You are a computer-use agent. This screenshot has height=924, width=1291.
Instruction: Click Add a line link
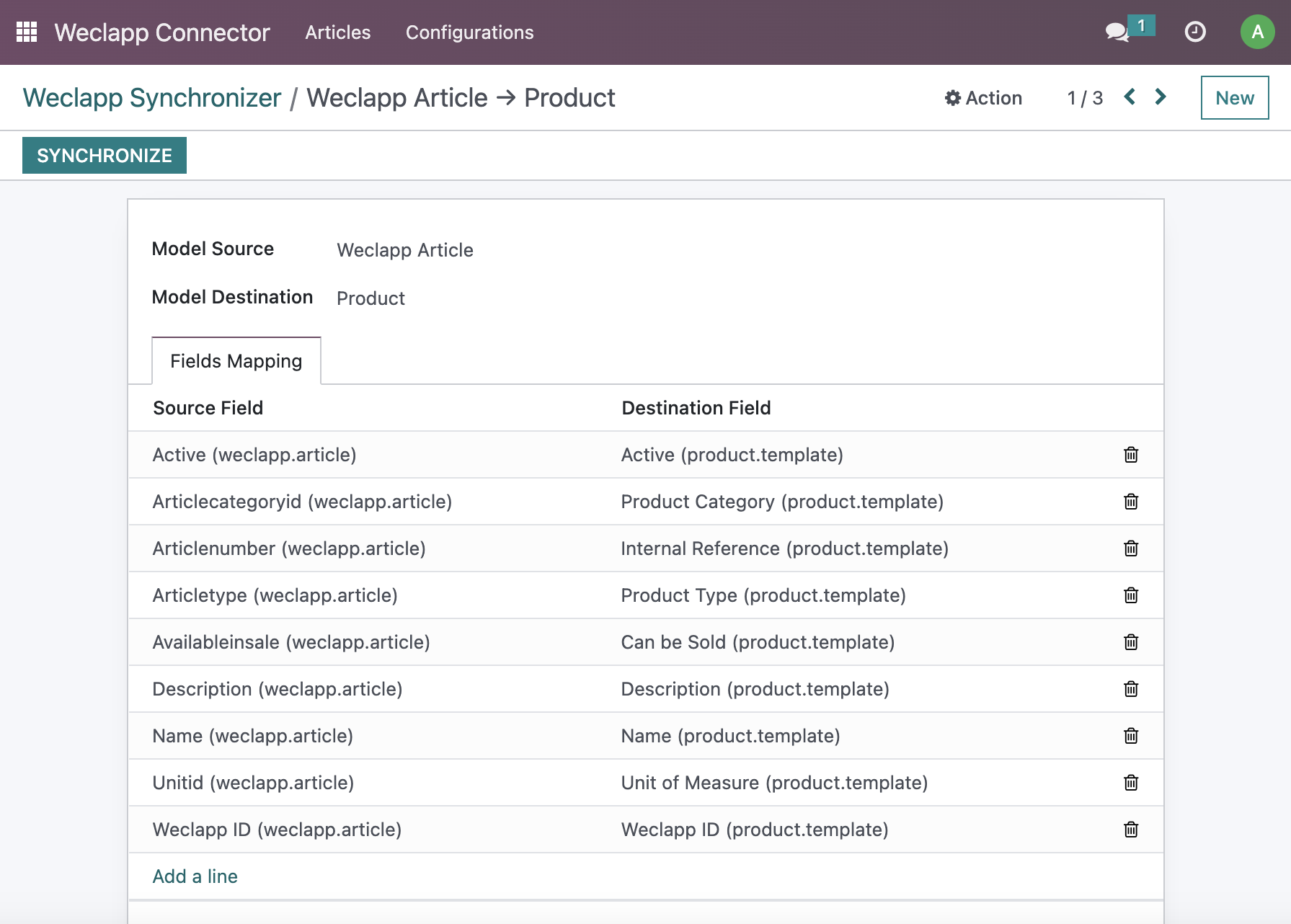click(x=195, y=876)
